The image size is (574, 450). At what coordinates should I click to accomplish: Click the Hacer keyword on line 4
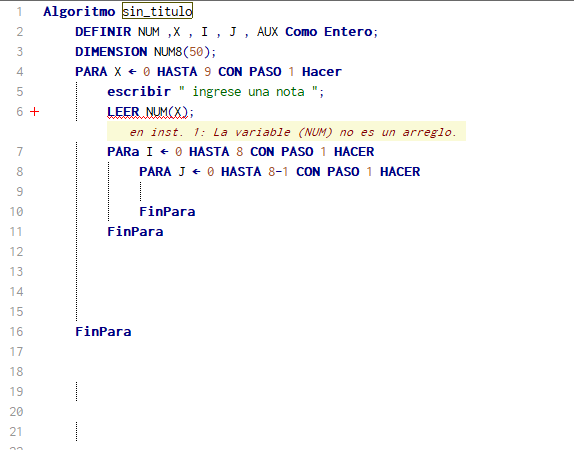(322, 72)
